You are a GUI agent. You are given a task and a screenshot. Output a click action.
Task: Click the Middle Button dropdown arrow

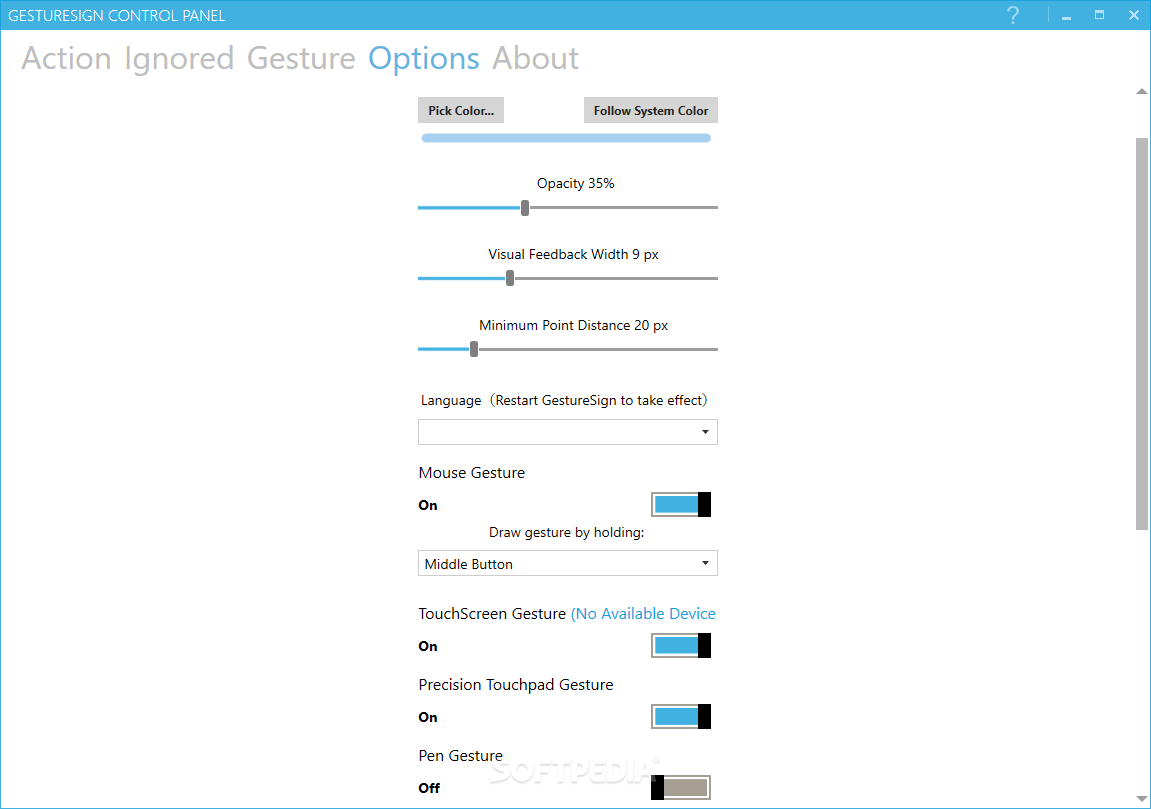click(705, 564)
